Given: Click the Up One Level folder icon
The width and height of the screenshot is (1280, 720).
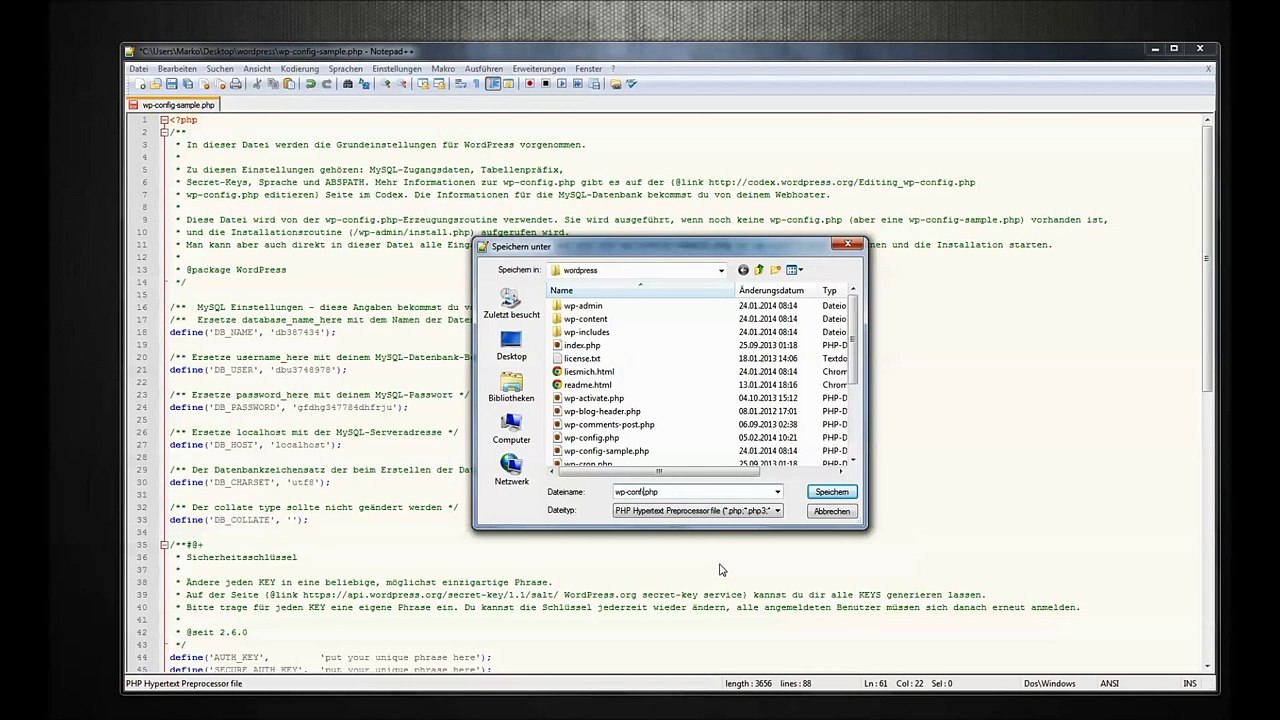Looking at the screenshot, I should [759, 270].
